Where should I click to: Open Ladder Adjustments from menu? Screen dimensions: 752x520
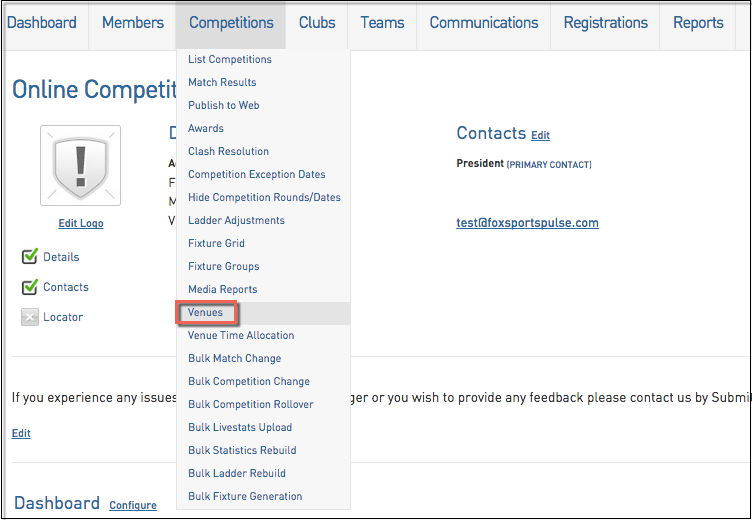click(236, 220)
